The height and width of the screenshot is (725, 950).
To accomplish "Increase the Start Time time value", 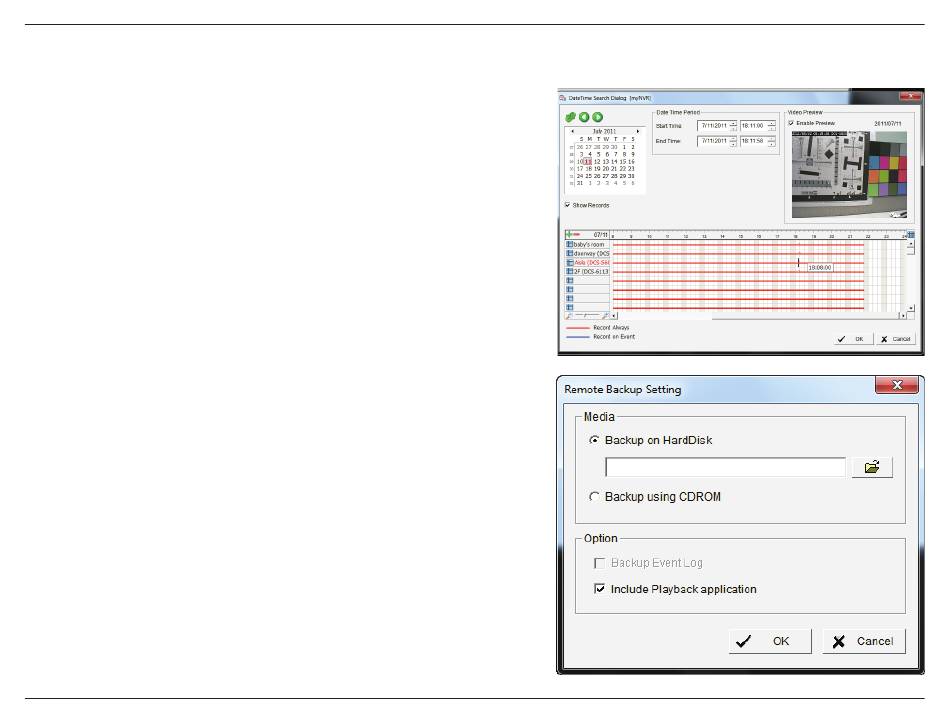I will 771,123.
